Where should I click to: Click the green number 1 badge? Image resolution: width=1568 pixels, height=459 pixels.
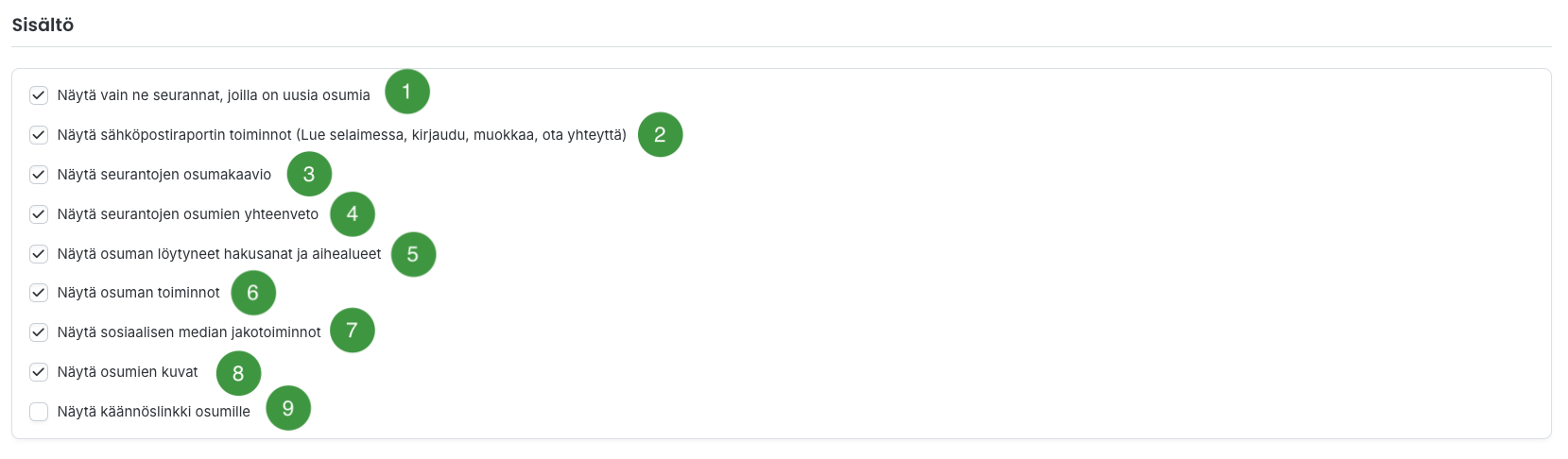(406, 92)
